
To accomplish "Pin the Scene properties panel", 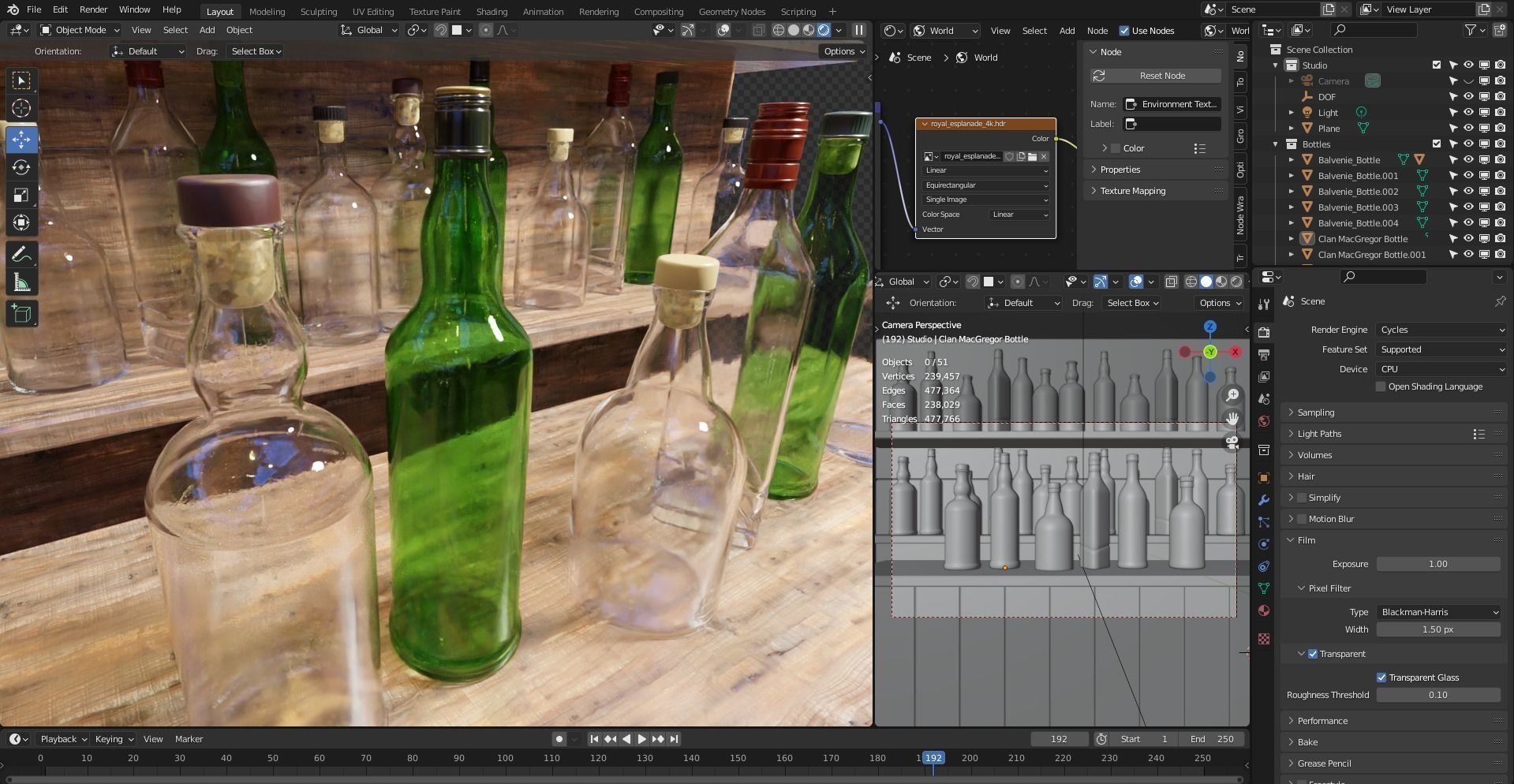I will pos(1500,301).
